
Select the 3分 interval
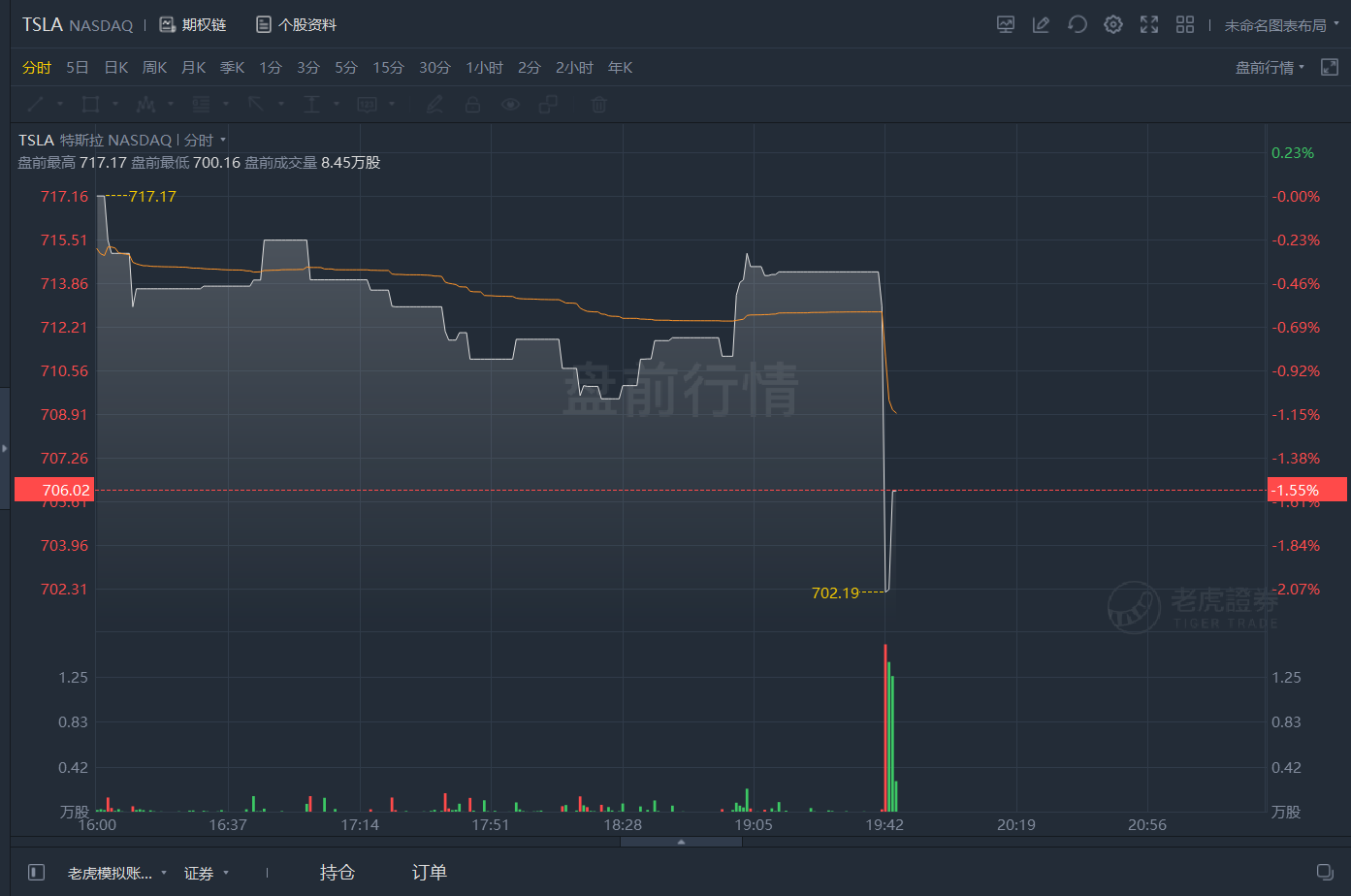(x=308, y=67)
